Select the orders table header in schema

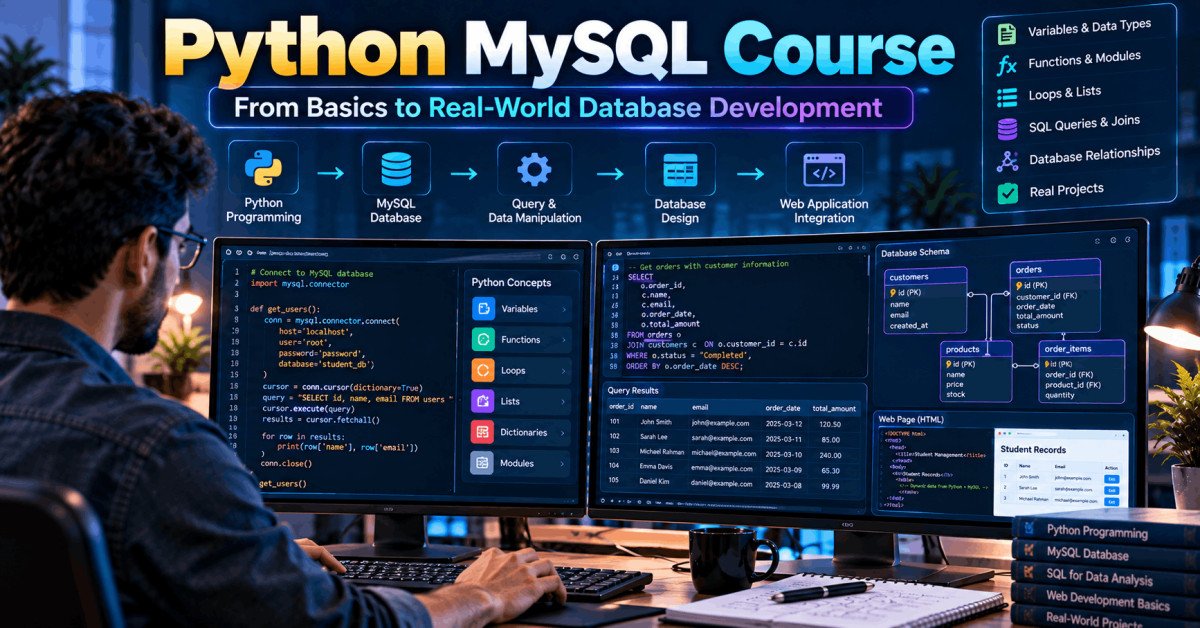(x=1055, y=269)
